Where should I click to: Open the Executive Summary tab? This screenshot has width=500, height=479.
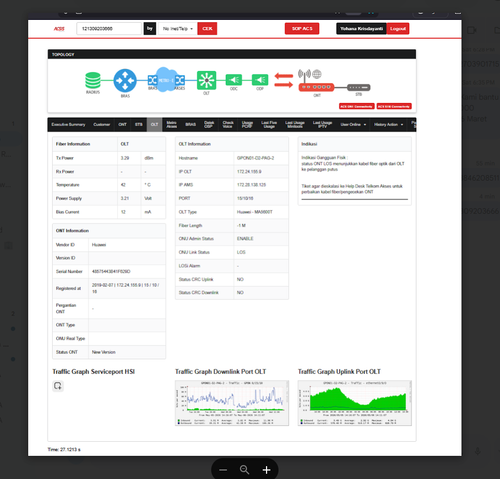pyautogui.click(x=68, y=124)
